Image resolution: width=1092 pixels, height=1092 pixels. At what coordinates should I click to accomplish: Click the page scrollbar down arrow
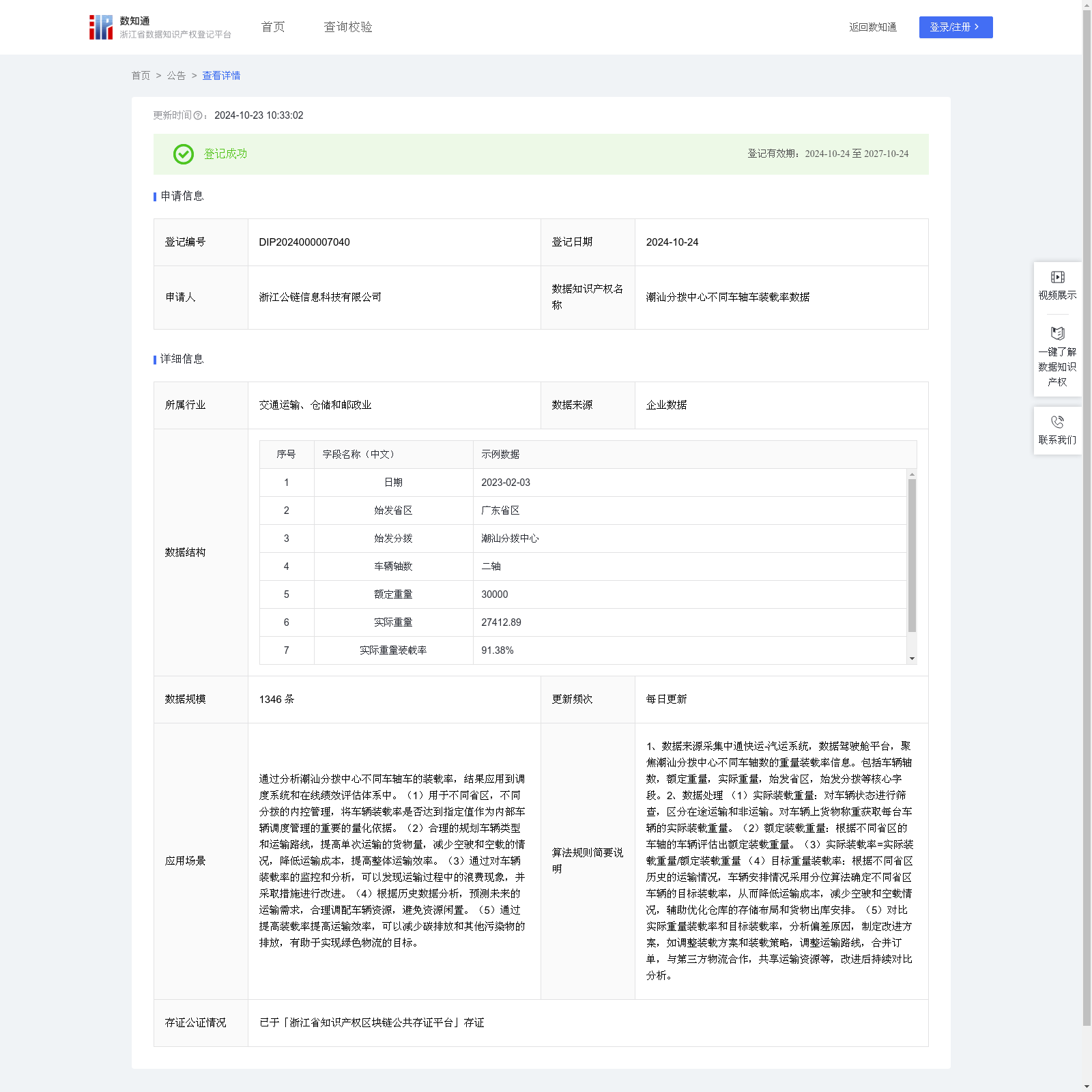click(1087, 1086)
